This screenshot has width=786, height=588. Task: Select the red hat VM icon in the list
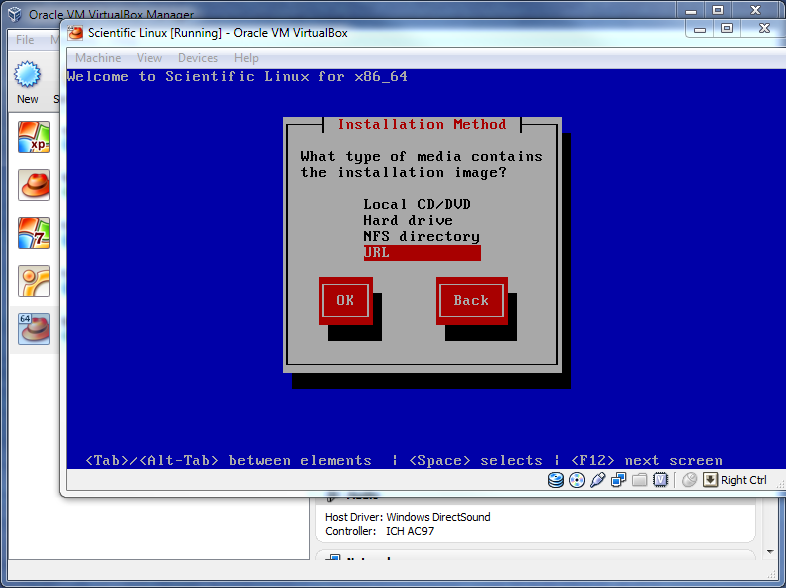tap(34, 185)
